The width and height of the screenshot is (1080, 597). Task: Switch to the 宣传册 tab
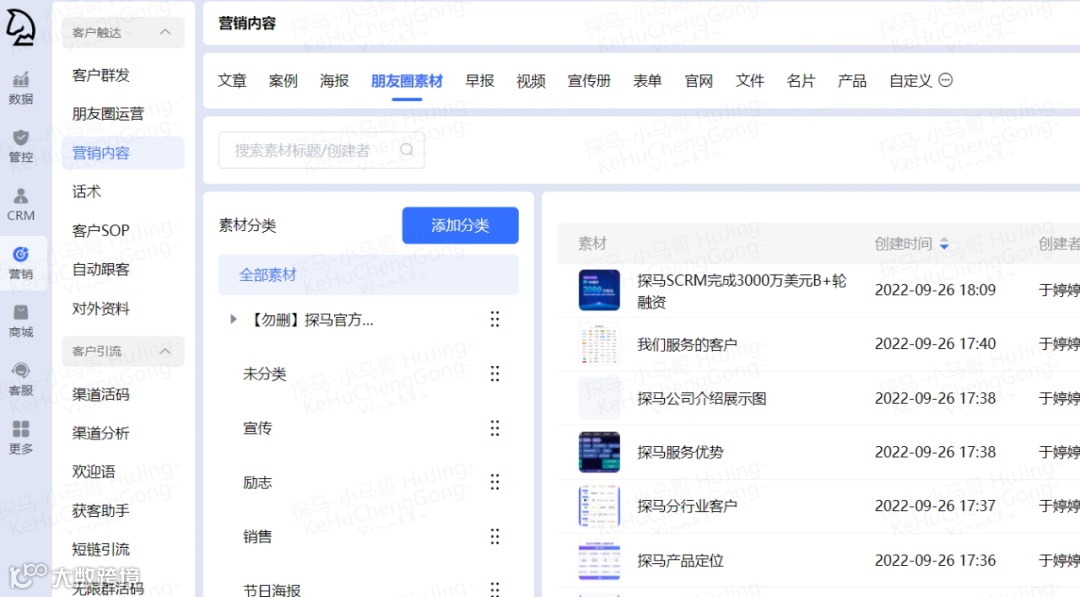coord(589,81)
